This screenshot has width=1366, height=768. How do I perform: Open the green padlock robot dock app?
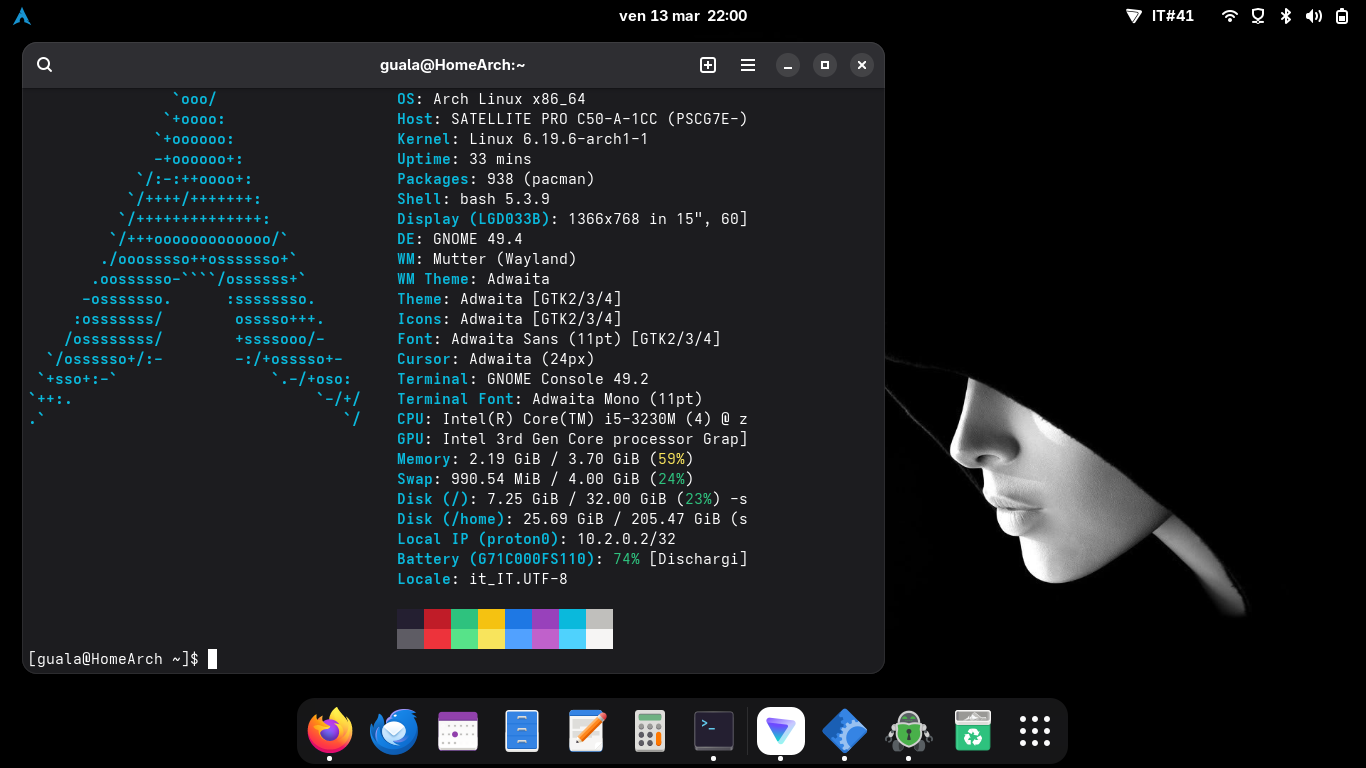tap(908, 731)
